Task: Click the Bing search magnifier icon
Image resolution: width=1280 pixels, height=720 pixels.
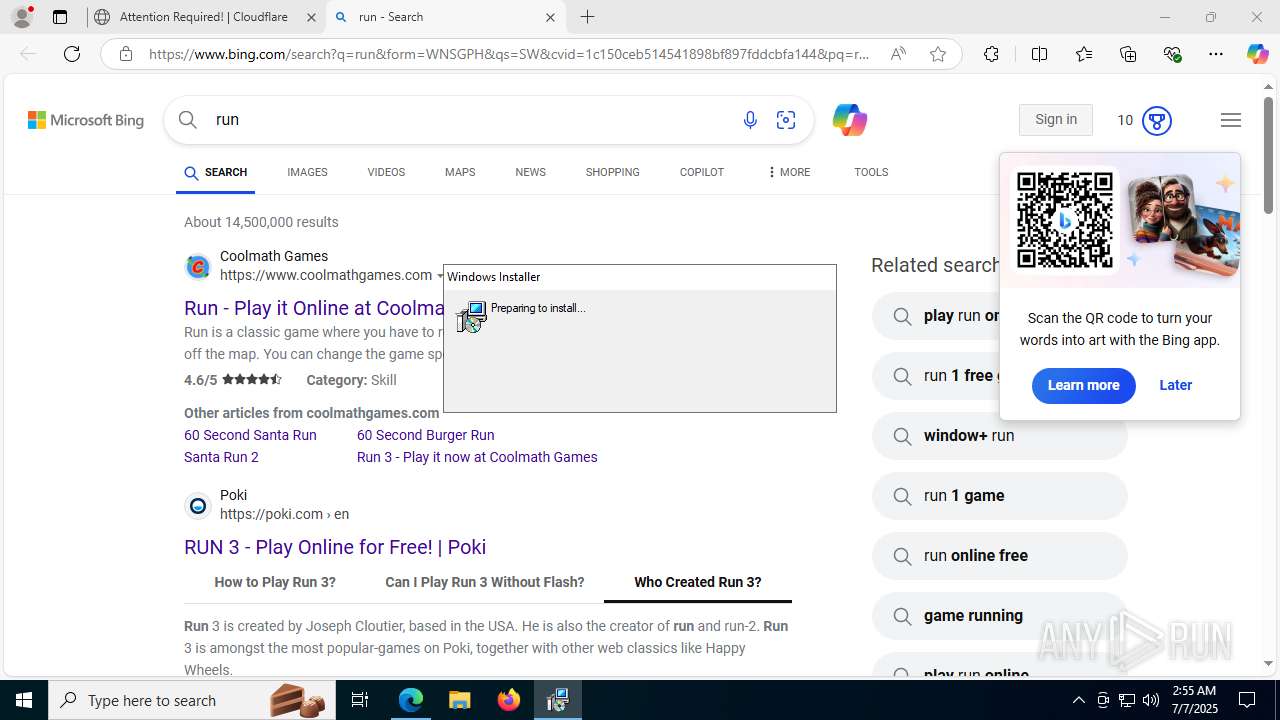Action: 188,120
